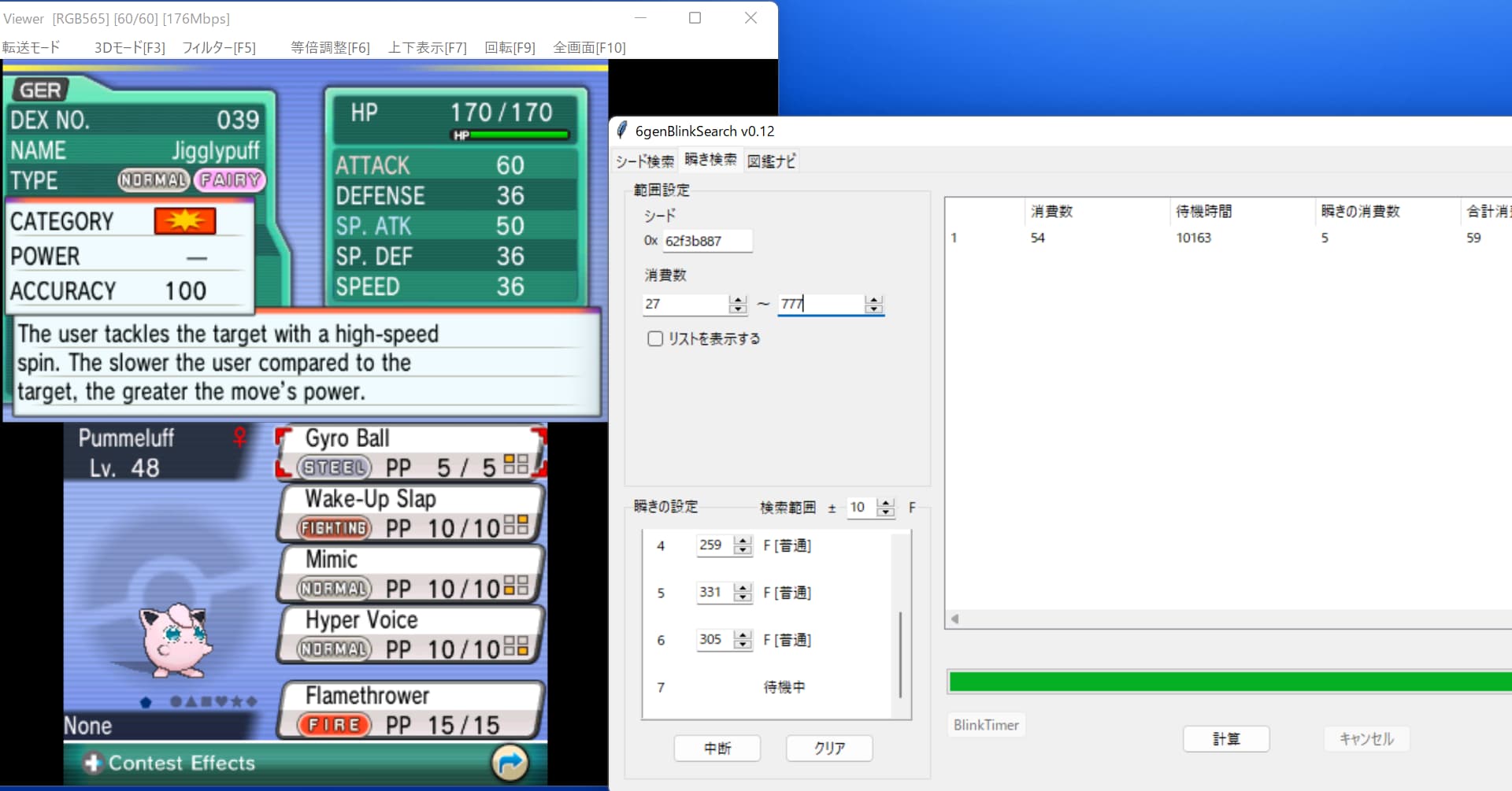This screenshot has width=1512, height=791.
Task: Click the reorder grid icon on Wake-Up Slap
Action: (x=516, y=524)
